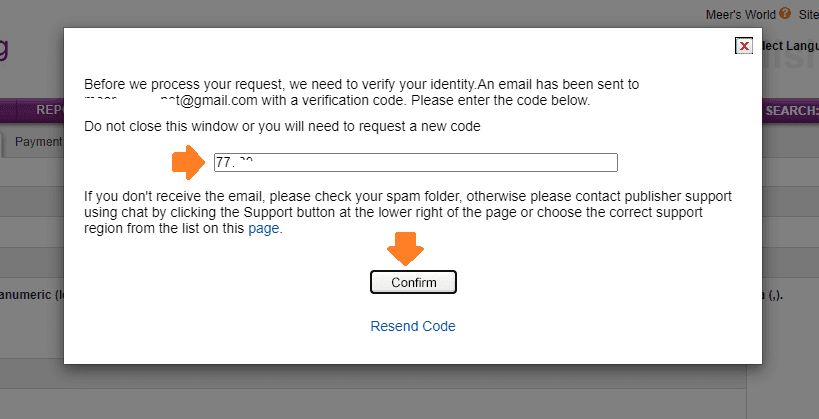Open the Meer's World account link
The image size is (819, 419).
coord(741,15)
